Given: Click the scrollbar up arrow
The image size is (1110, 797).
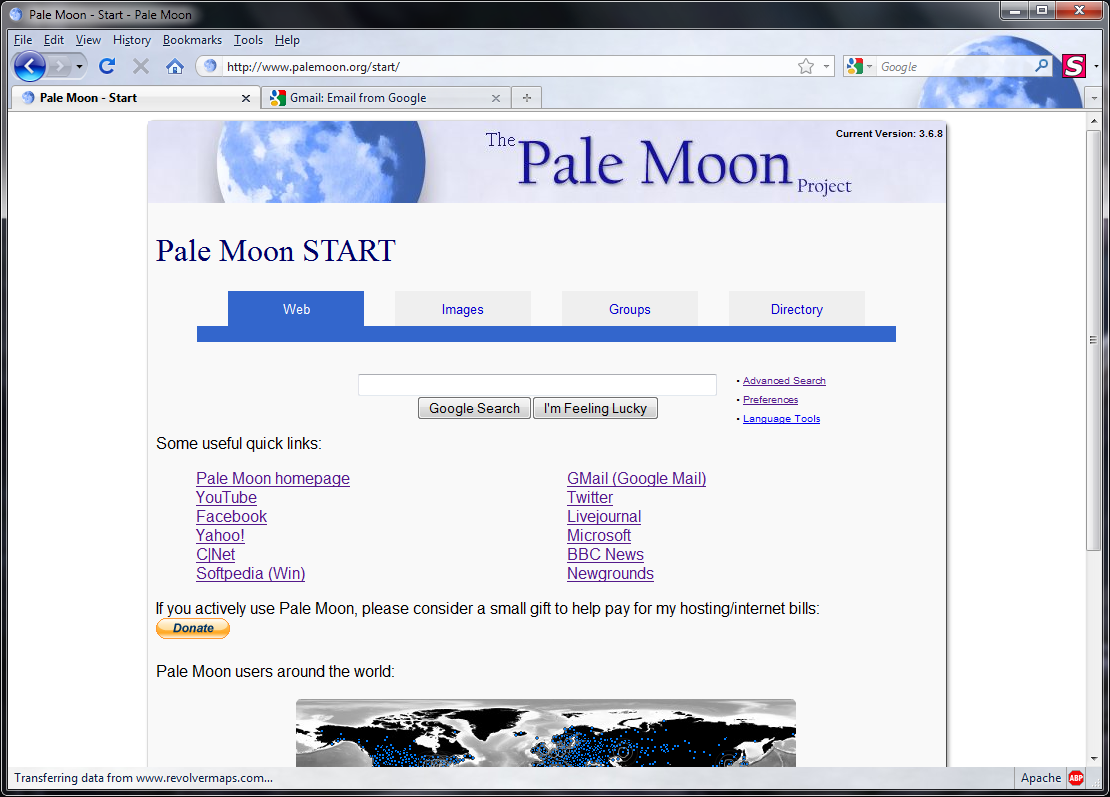Looking at the screenshot, I should (x=1094, y=121).
